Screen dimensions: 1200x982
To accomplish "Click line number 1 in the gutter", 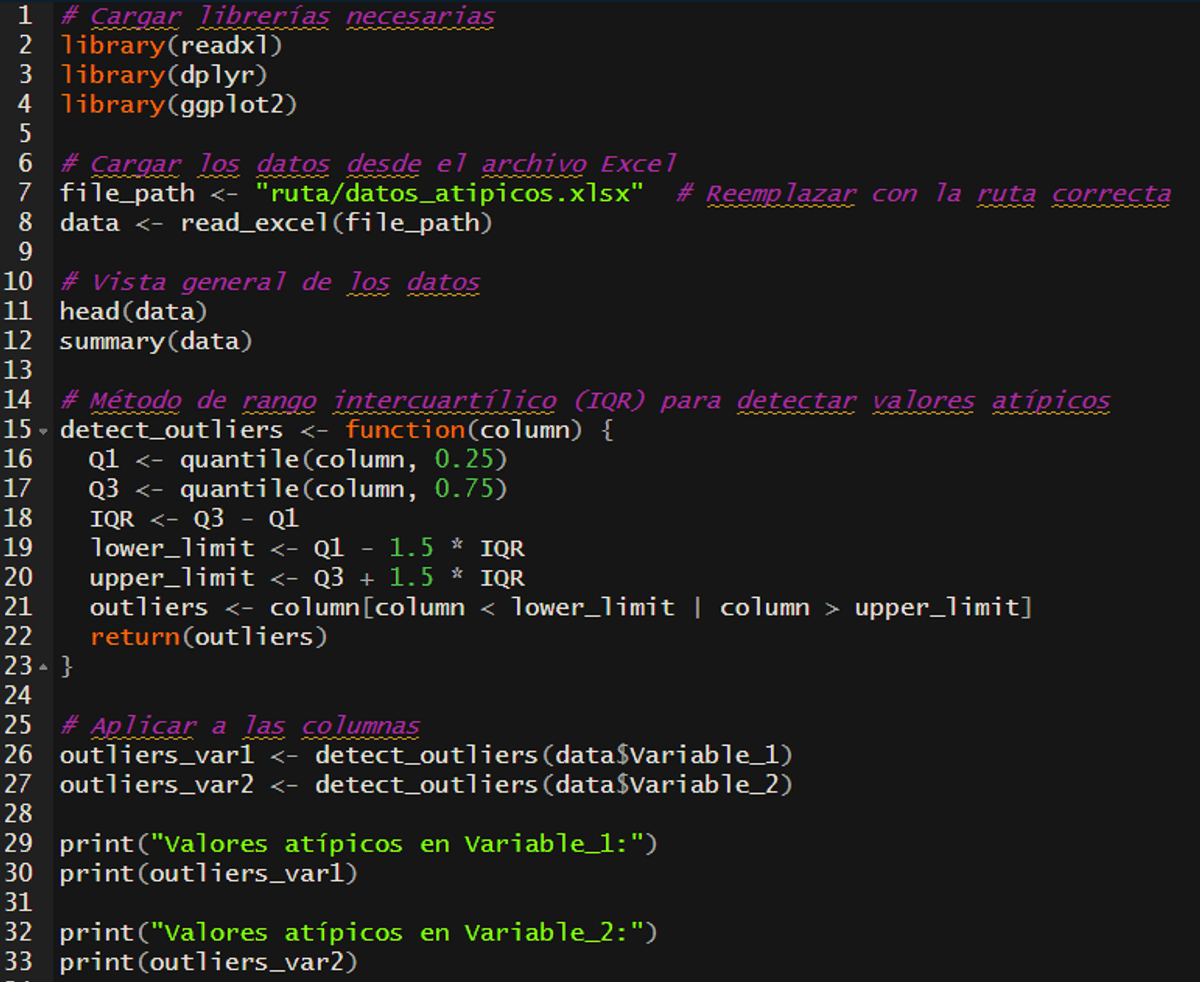I will (24, 16).
